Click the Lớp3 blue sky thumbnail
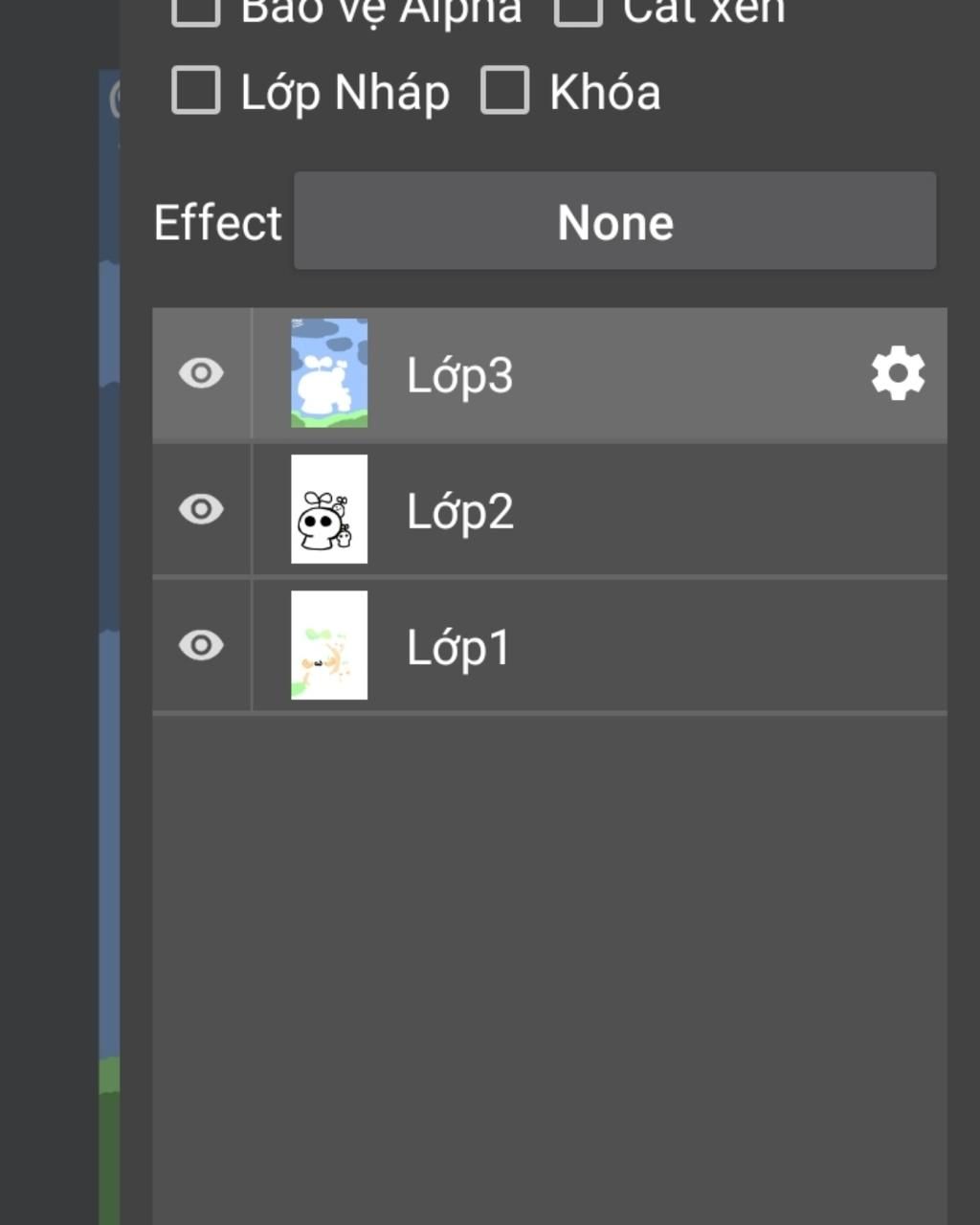Image resolution: width=980 pixels, height=1225 pixels. pyautogui.click(x=329, y=373)
